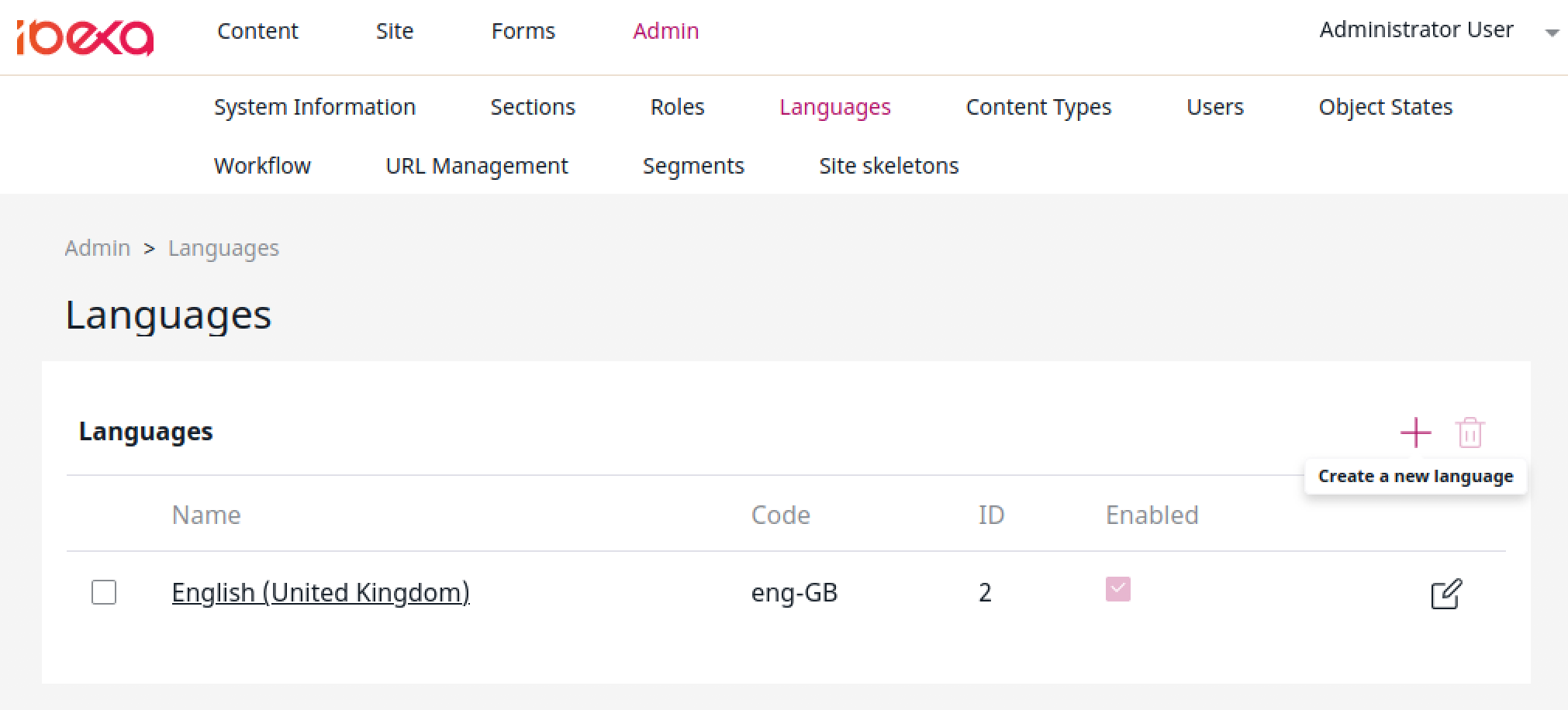1568x710 pixels.
Task: Open the Segments submenu item
Action: pyautogui.click(x=693, y=166)
